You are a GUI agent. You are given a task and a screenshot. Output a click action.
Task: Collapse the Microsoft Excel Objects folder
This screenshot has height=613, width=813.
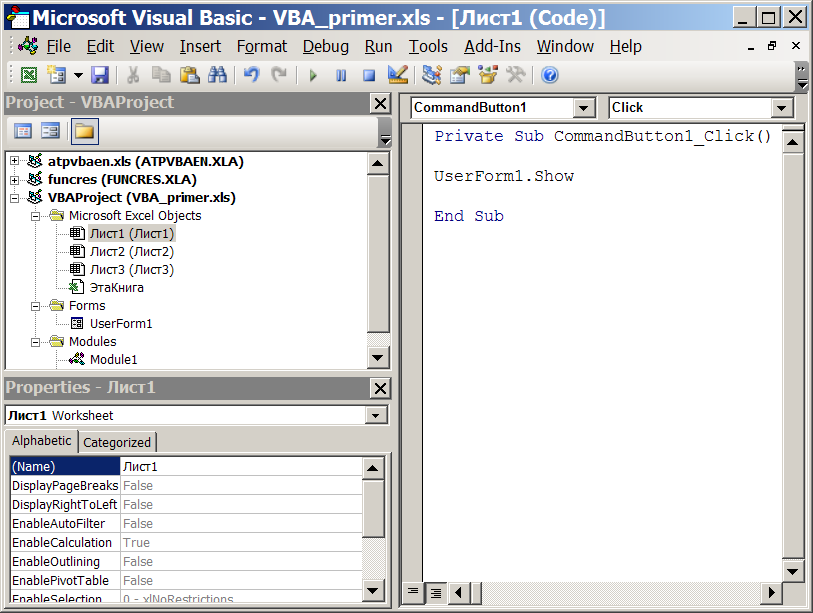tap(35, 216)
